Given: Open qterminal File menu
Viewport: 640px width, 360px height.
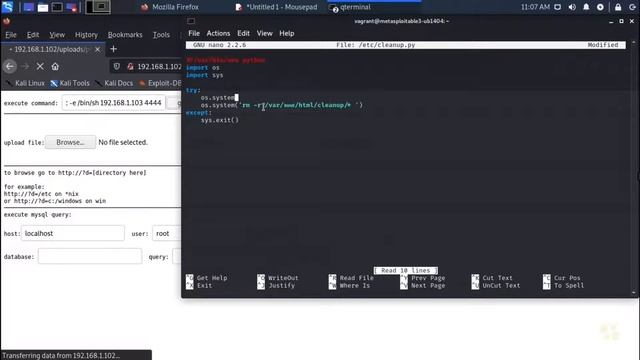Looking at the screenshot, I should (x=194, y=33).
